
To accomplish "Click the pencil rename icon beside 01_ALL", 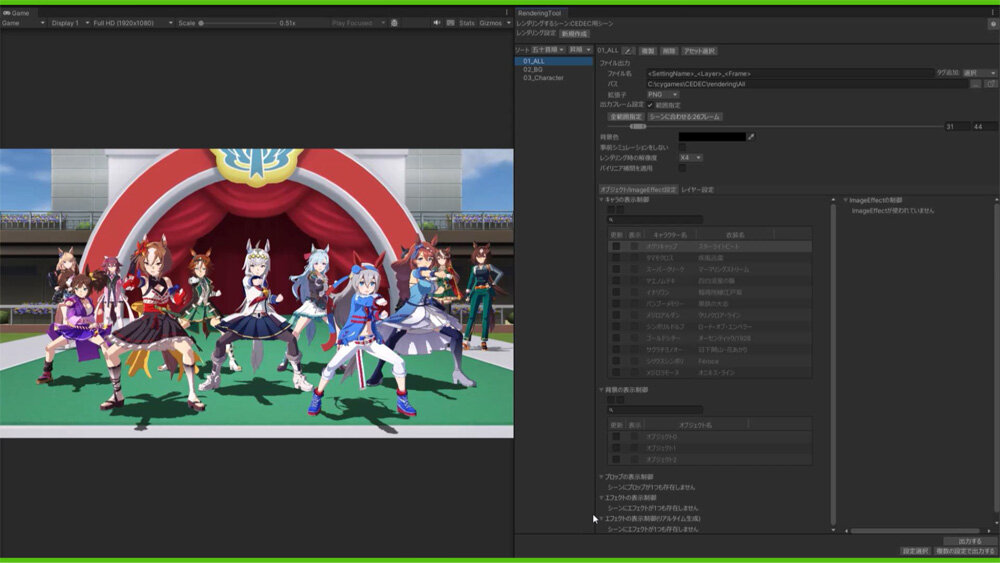I will [x=628, y=50].
